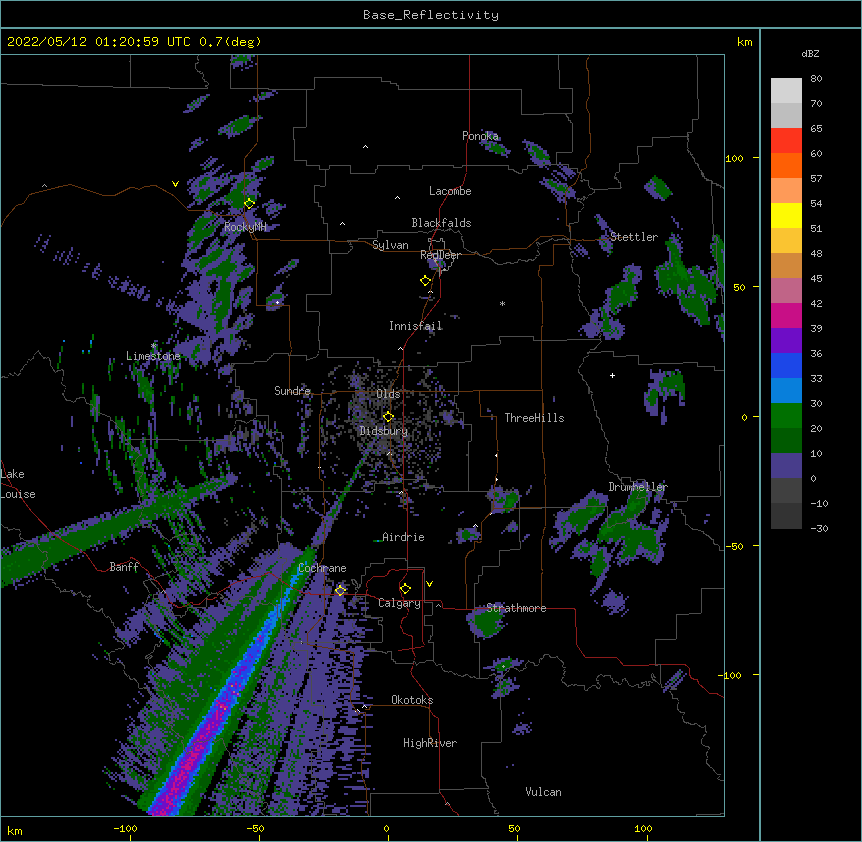The height and width of the screenshot is (842, 862).
Task: Click the yellow station marker near RockyMH
Action: pyautogui.click(x=249, y=203)
